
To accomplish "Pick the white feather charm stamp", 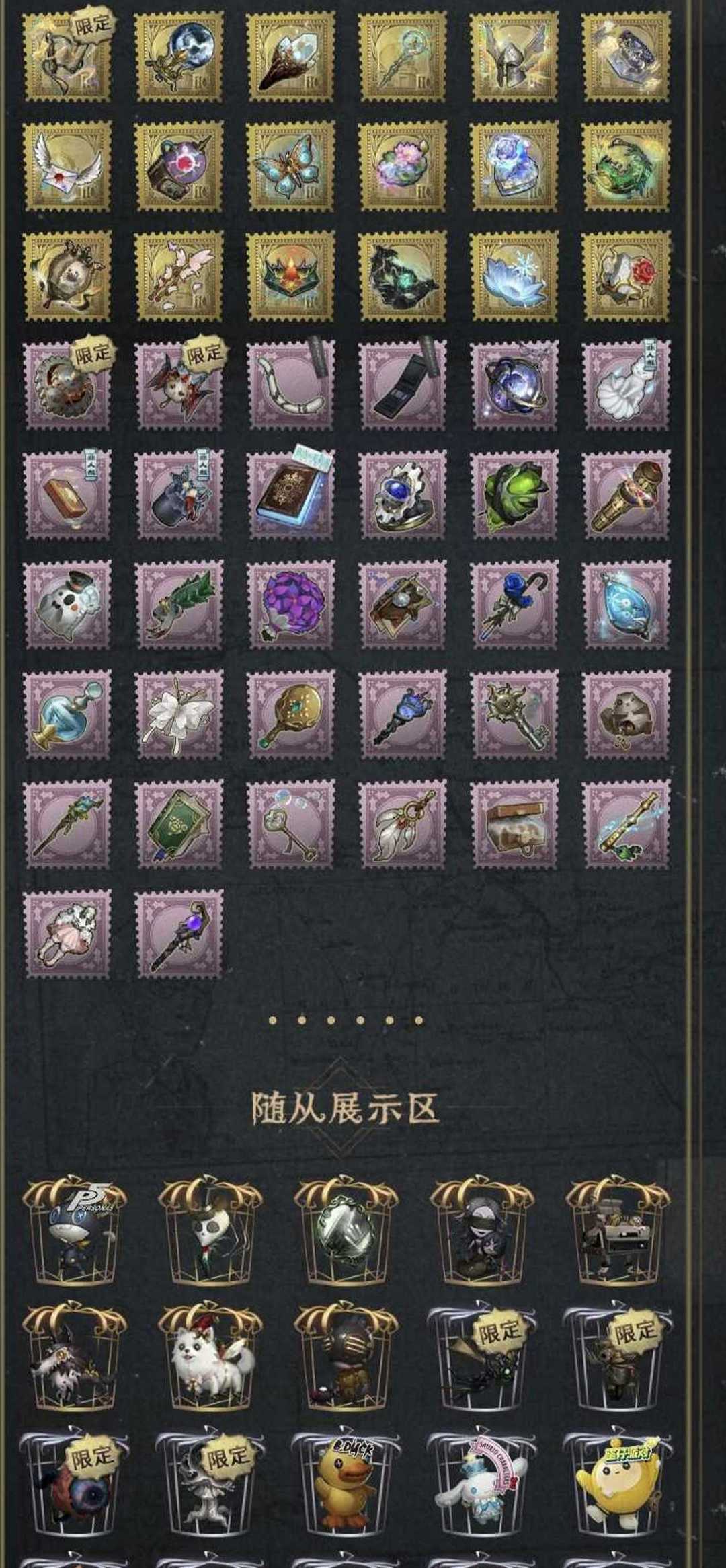I will pyautogui.click(x=403, y=825).
